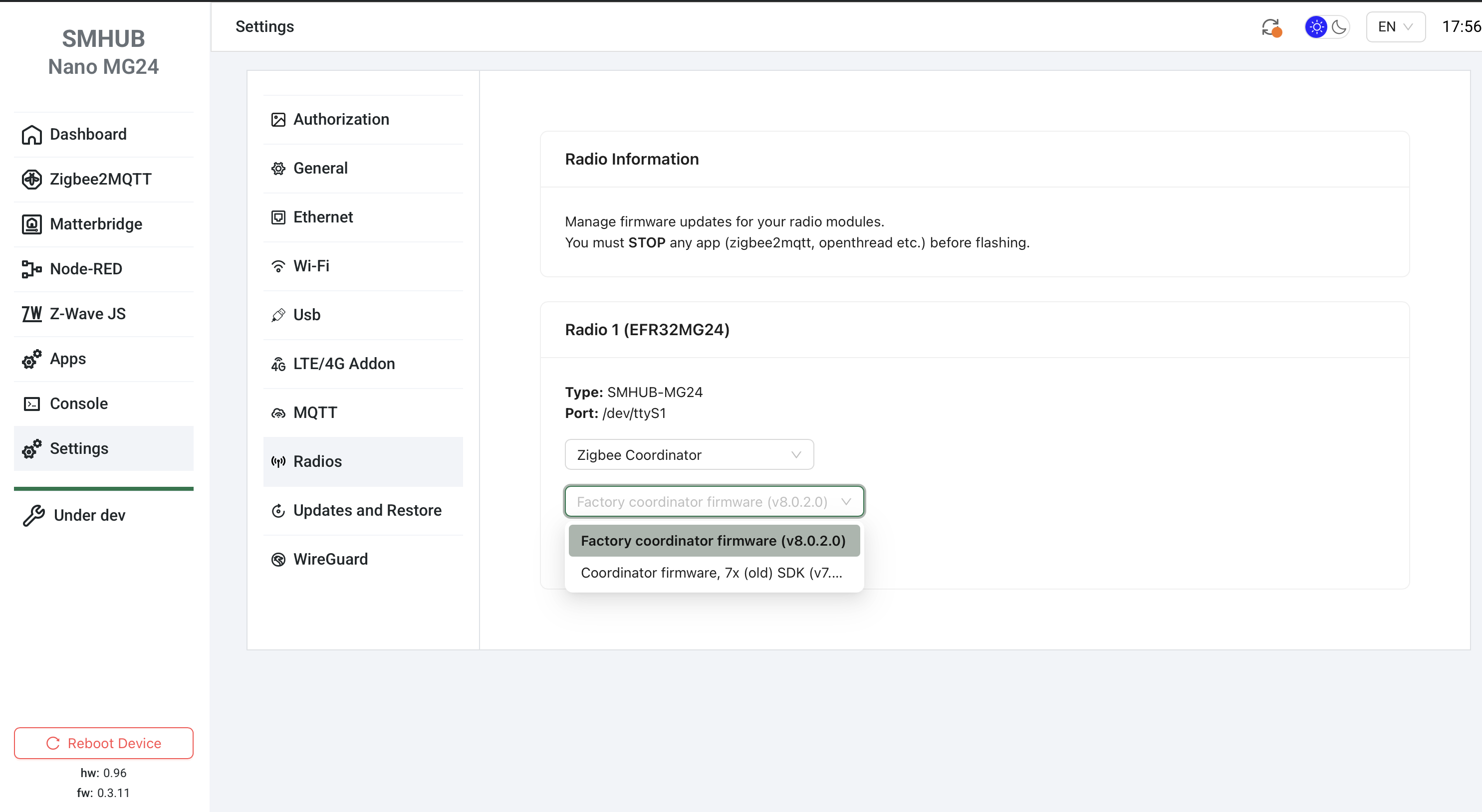1482x812 pixels.
Task: Click the LTE/4G Addon icon
Action: pos(278,364)
